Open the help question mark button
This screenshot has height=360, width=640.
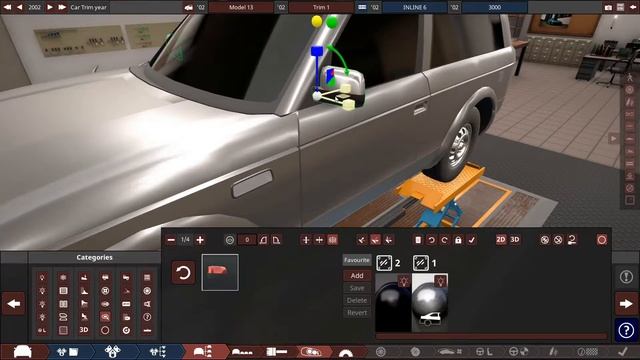(x=626, y=330)
